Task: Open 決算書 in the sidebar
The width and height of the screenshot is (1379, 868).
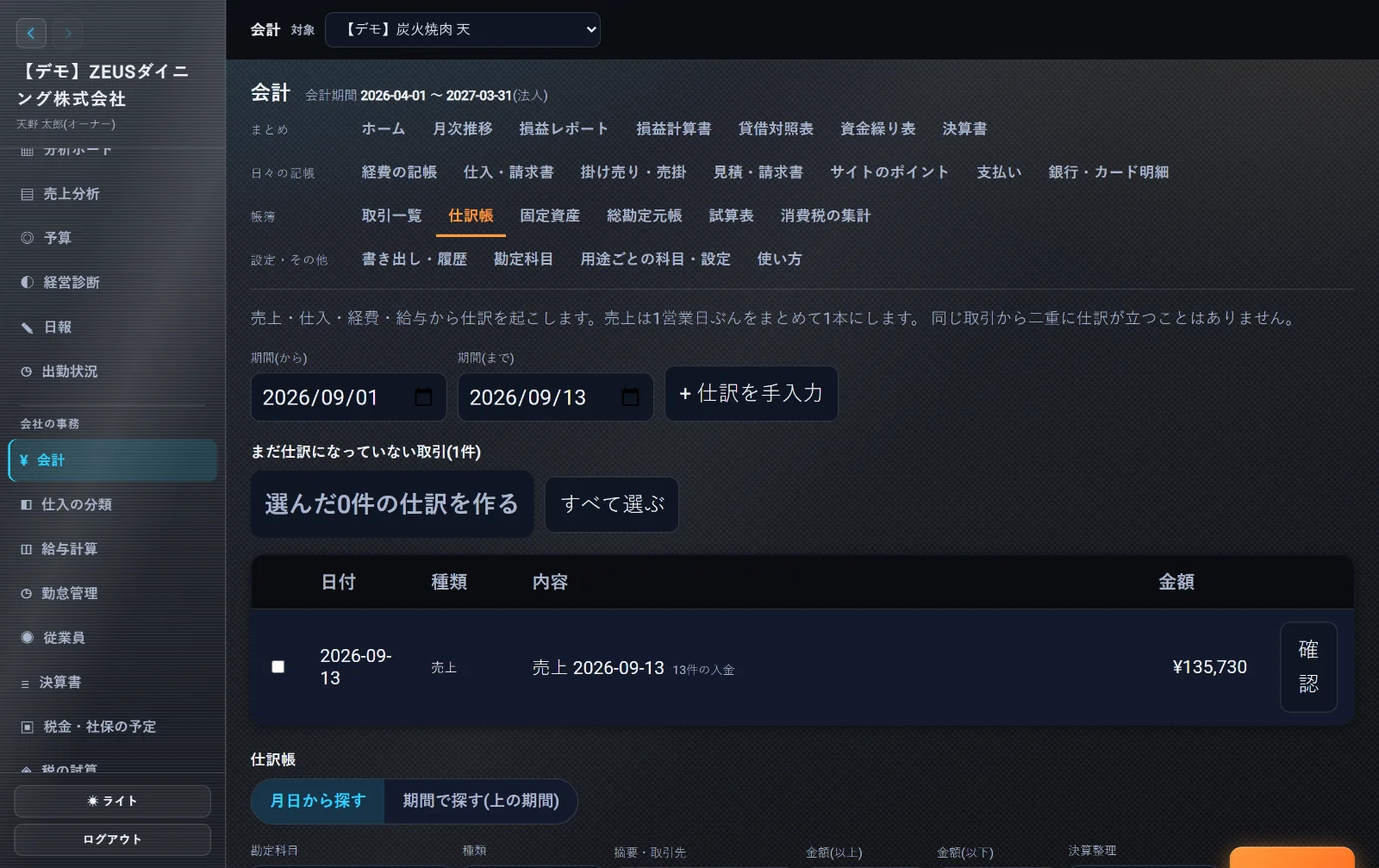Action: click(112, 682)
